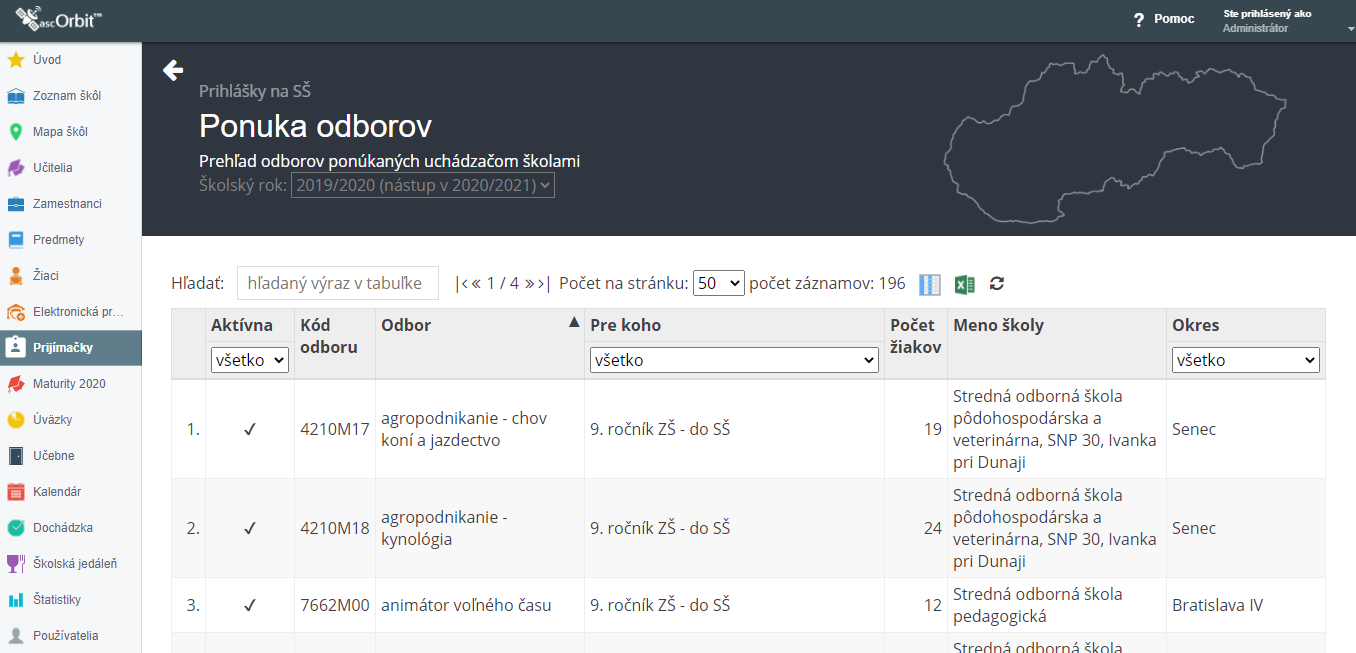Click the Štatistiky bar chart icon

click(x=15, y=600)
